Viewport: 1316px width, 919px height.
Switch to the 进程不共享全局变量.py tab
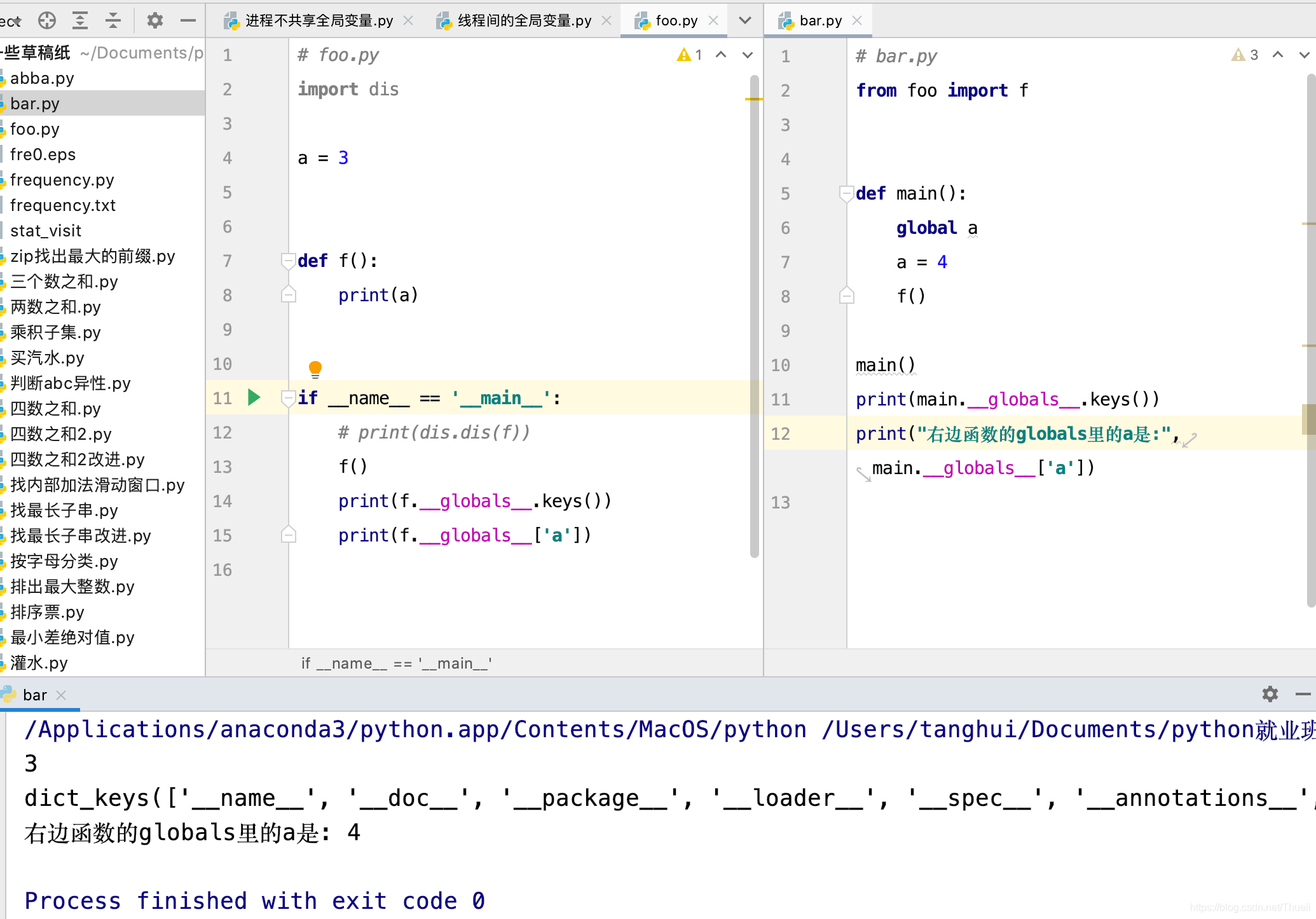coord(318,20)
